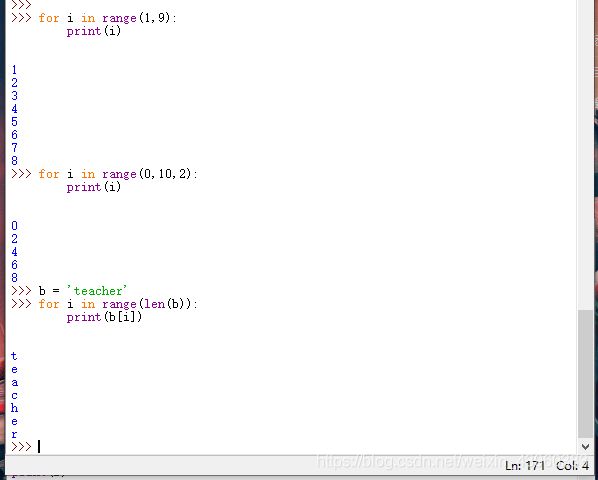This screenshot has height=480, width=598.
Task: Click the 'Col: 4' status bar entry
Action: (572, 466)
